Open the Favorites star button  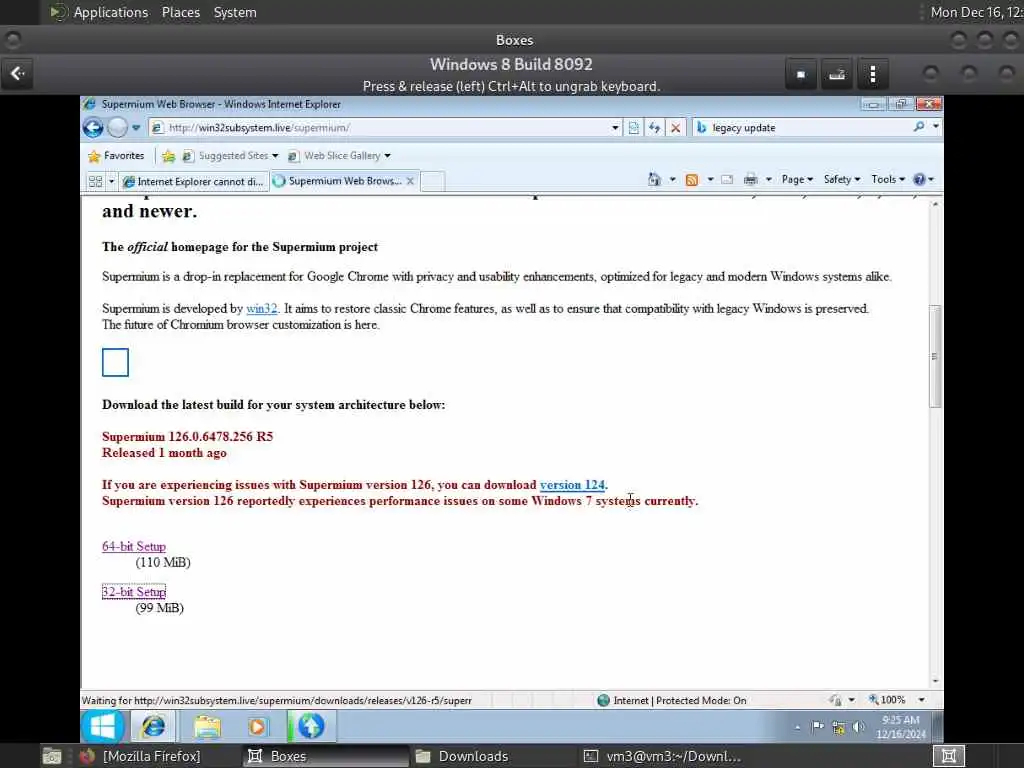click(116, 155)
